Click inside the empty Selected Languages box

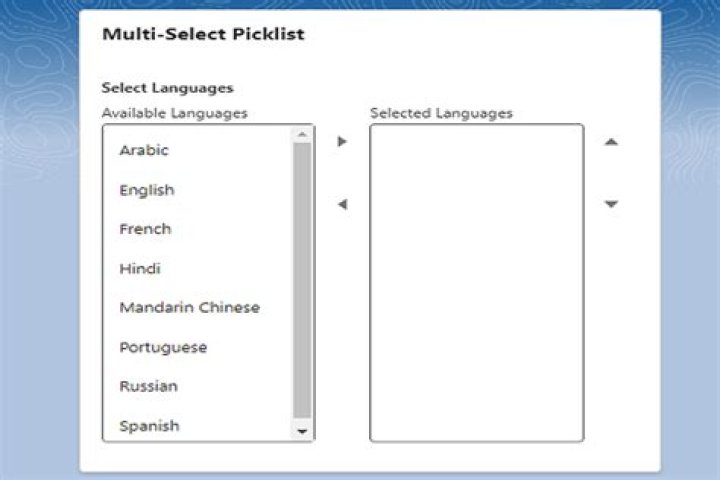click(x=476, y=282)
